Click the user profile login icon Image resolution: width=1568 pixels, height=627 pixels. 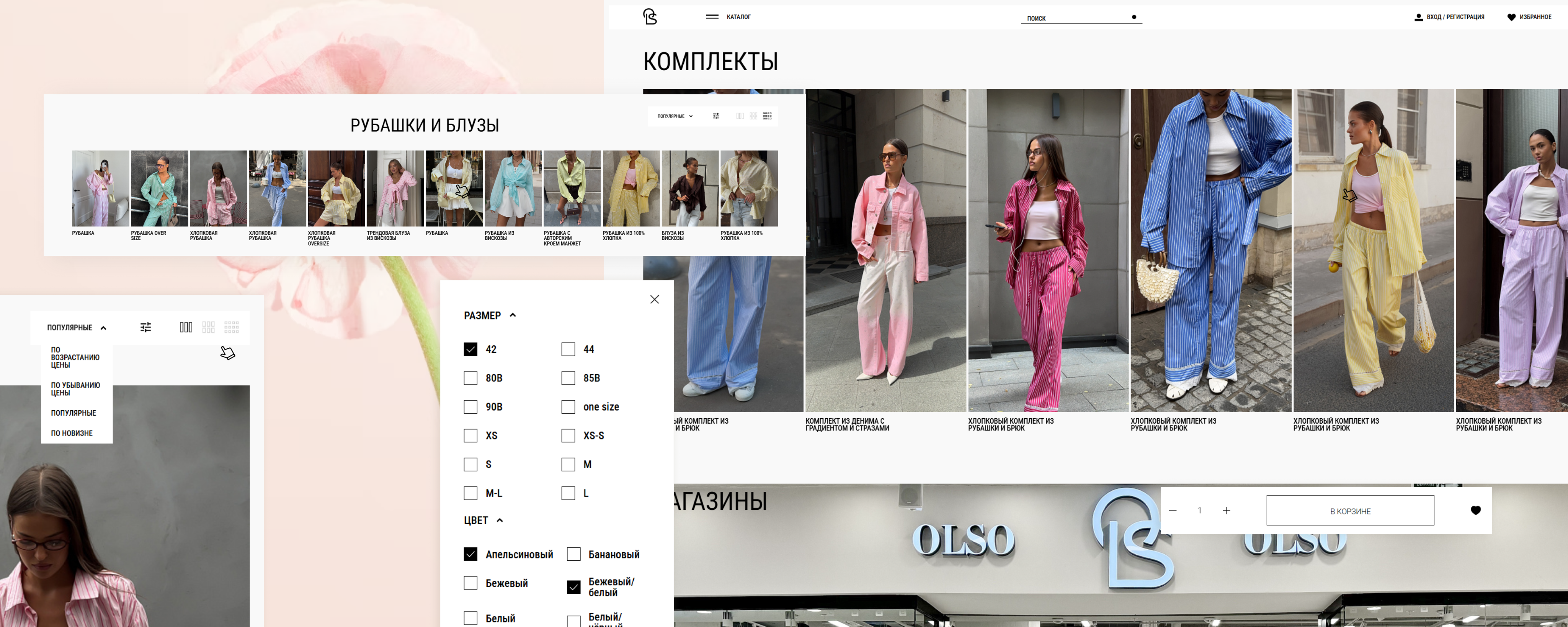pos(1418,17)
